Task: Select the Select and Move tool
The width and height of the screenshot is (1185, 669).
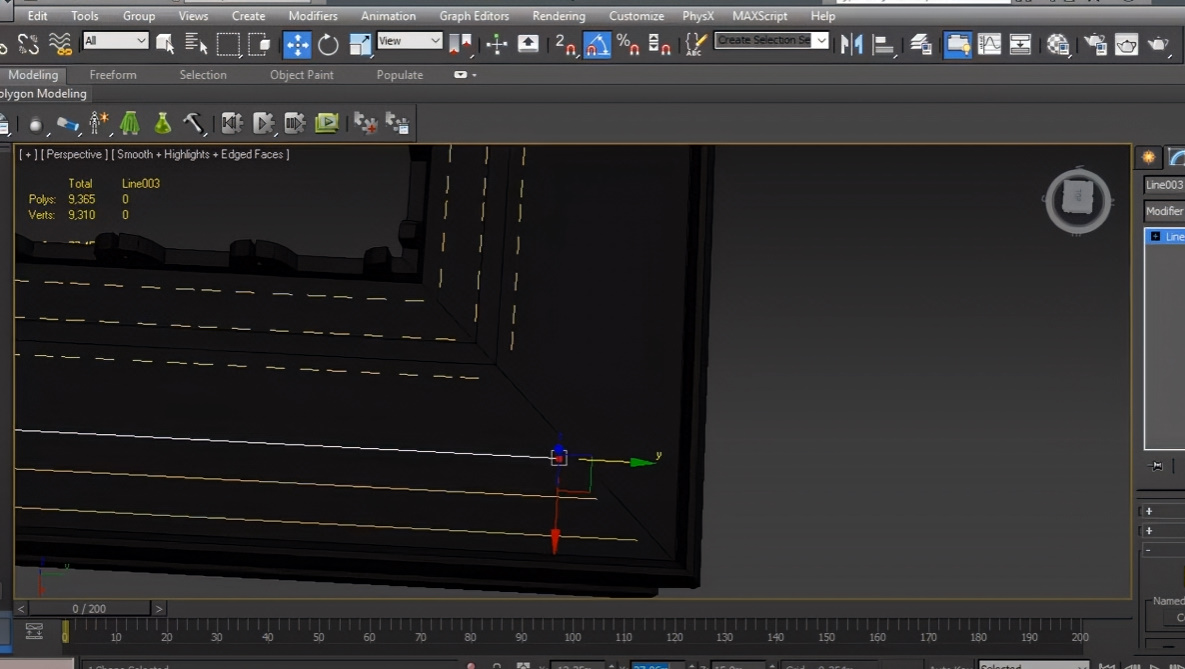Action: tap(297, 45)
